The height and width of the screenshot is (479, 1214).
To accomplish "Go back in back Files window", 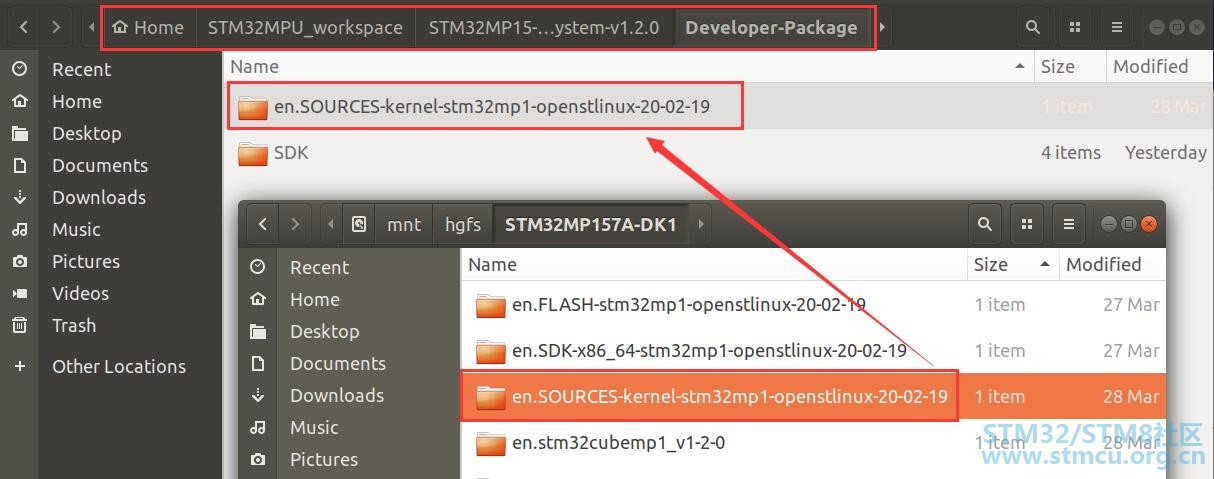I will [x=24, y=27].
